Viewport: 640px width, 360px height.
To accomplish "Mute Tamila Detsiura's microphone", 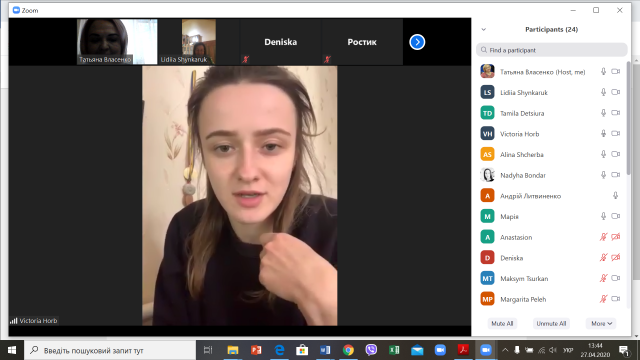I will click(x=603, y=113).
